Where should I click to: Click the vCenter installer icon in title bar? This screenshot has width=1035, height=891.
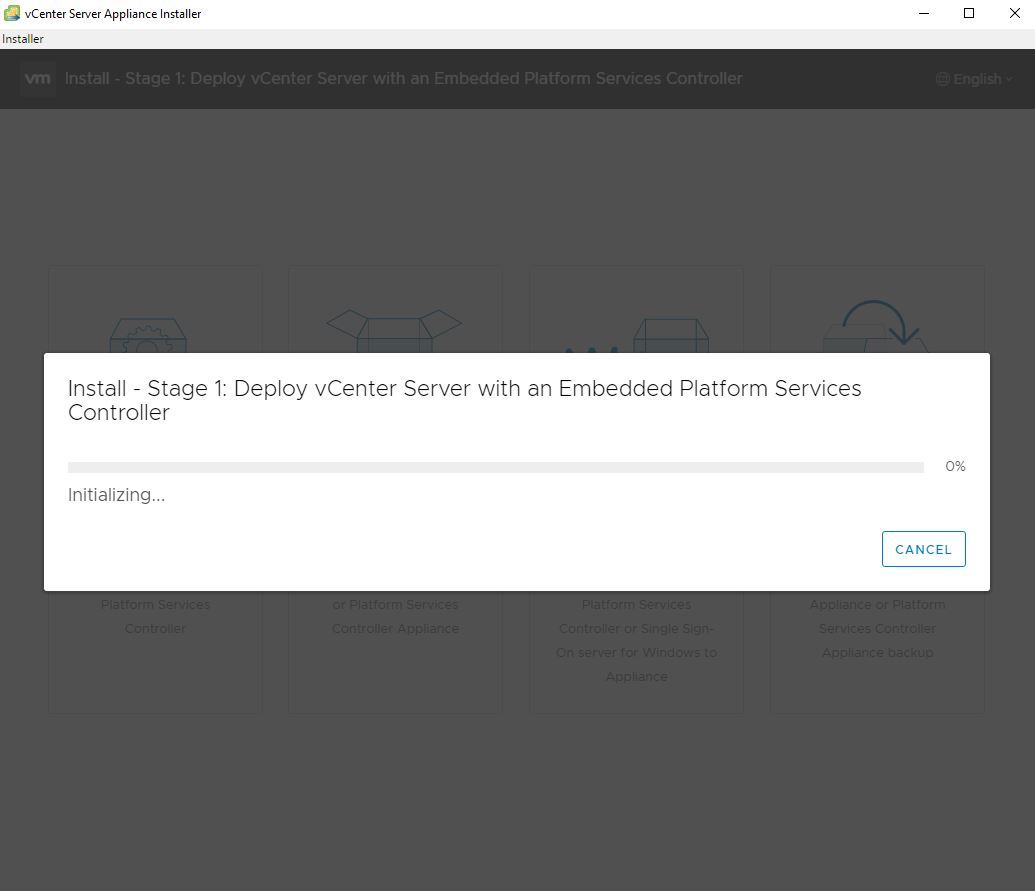[12, 13]
